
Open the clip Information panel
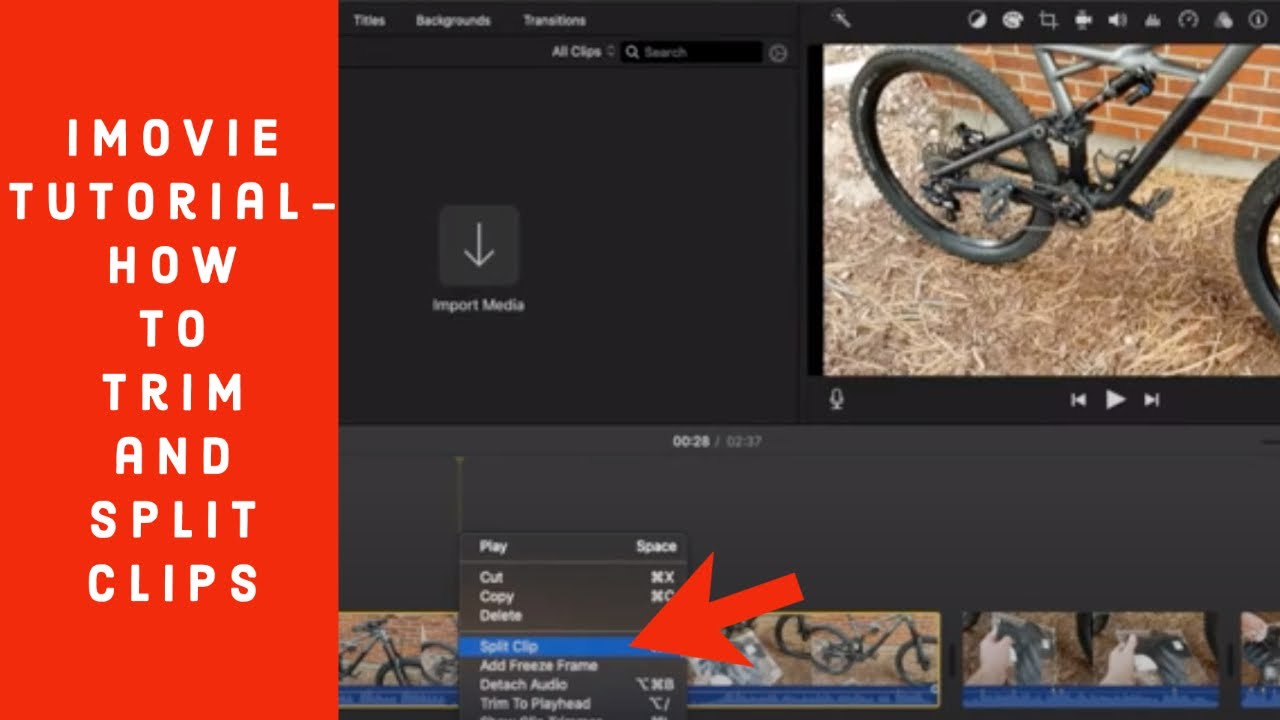[x=1257, y=19]
